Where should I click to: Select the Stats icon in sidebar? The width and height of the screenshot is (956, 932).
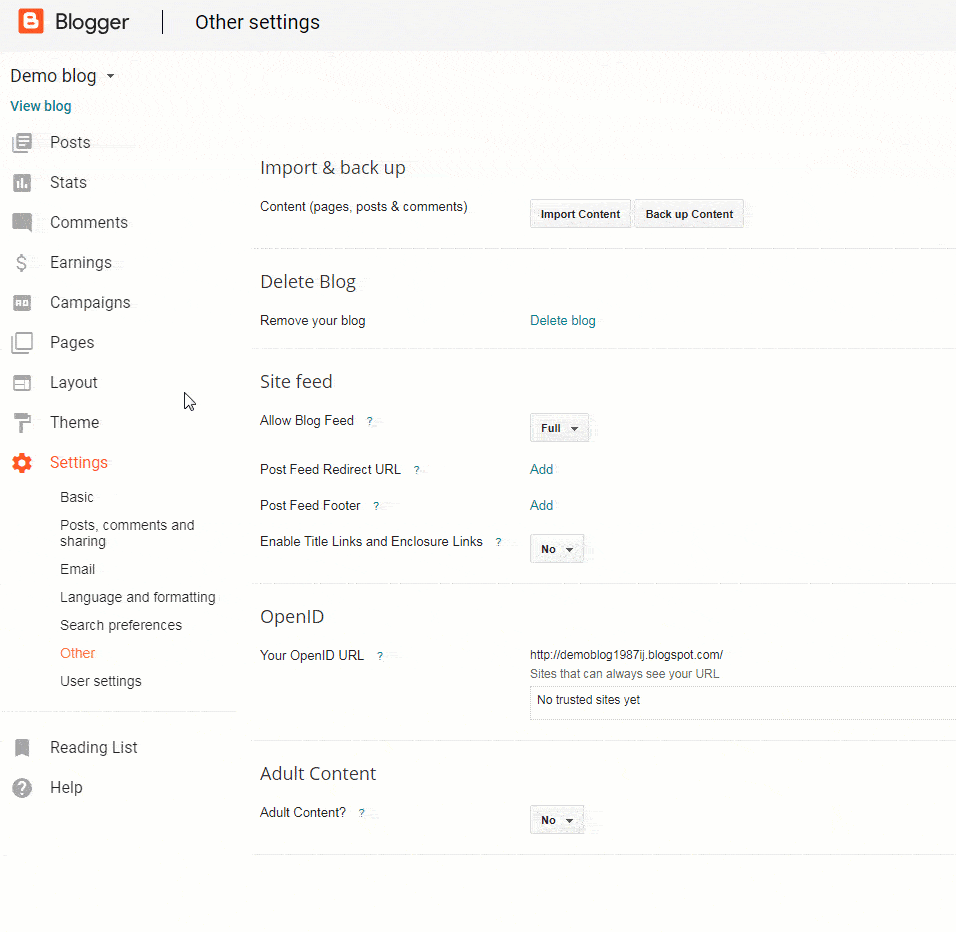coord(22,182)
